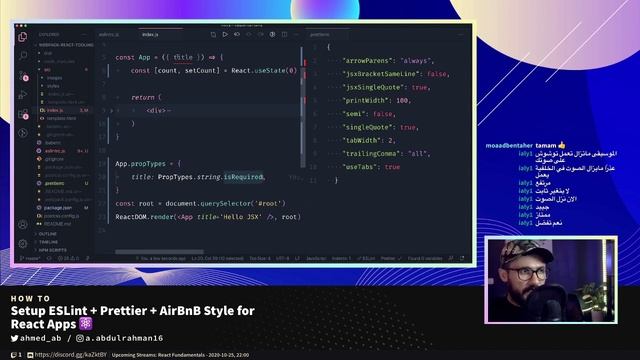Image resolution: width=640 pixels, height=360 pixels.
Task: Click chat username moaadbentaher
Action: [509, 145]
